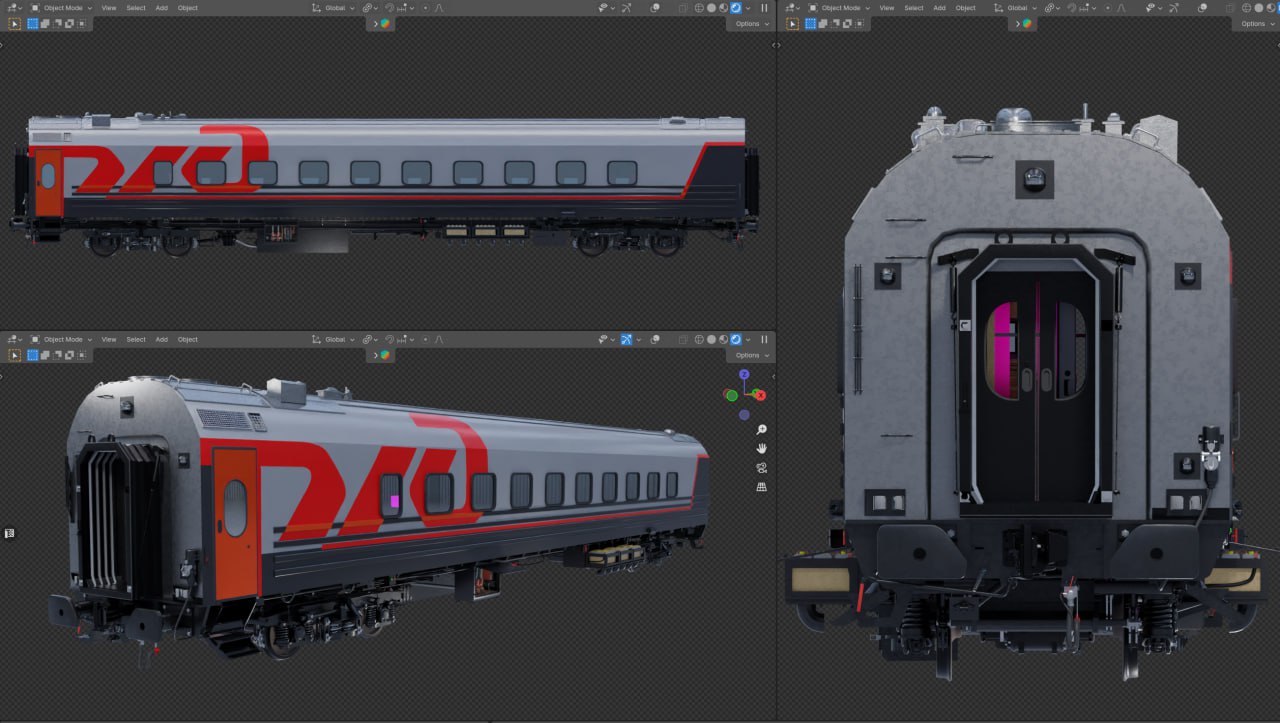Switch side-view viewport to wireframe shading

698,8
